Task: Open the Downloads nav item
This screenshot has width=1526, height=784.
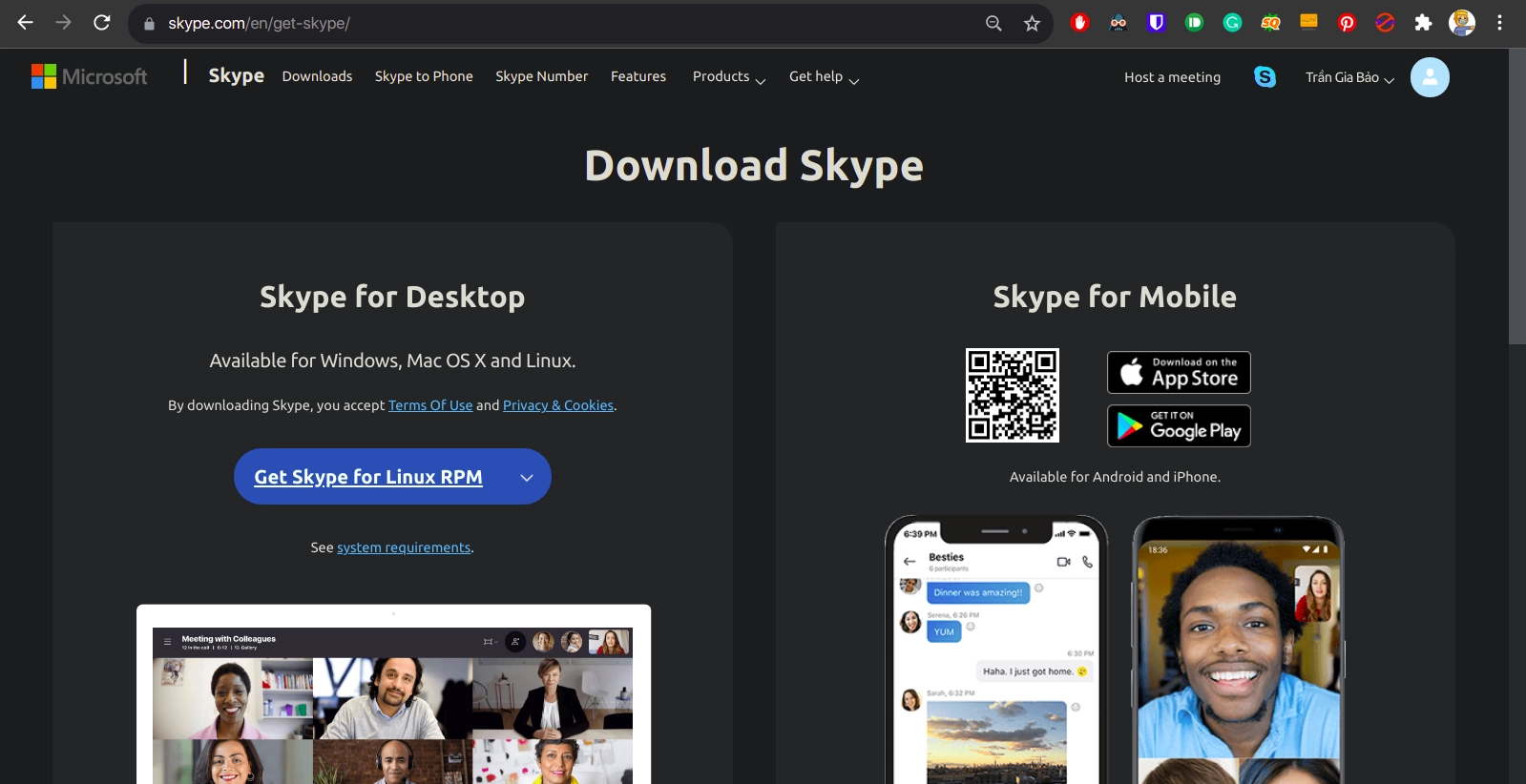Action: click(x=317, y=76)
